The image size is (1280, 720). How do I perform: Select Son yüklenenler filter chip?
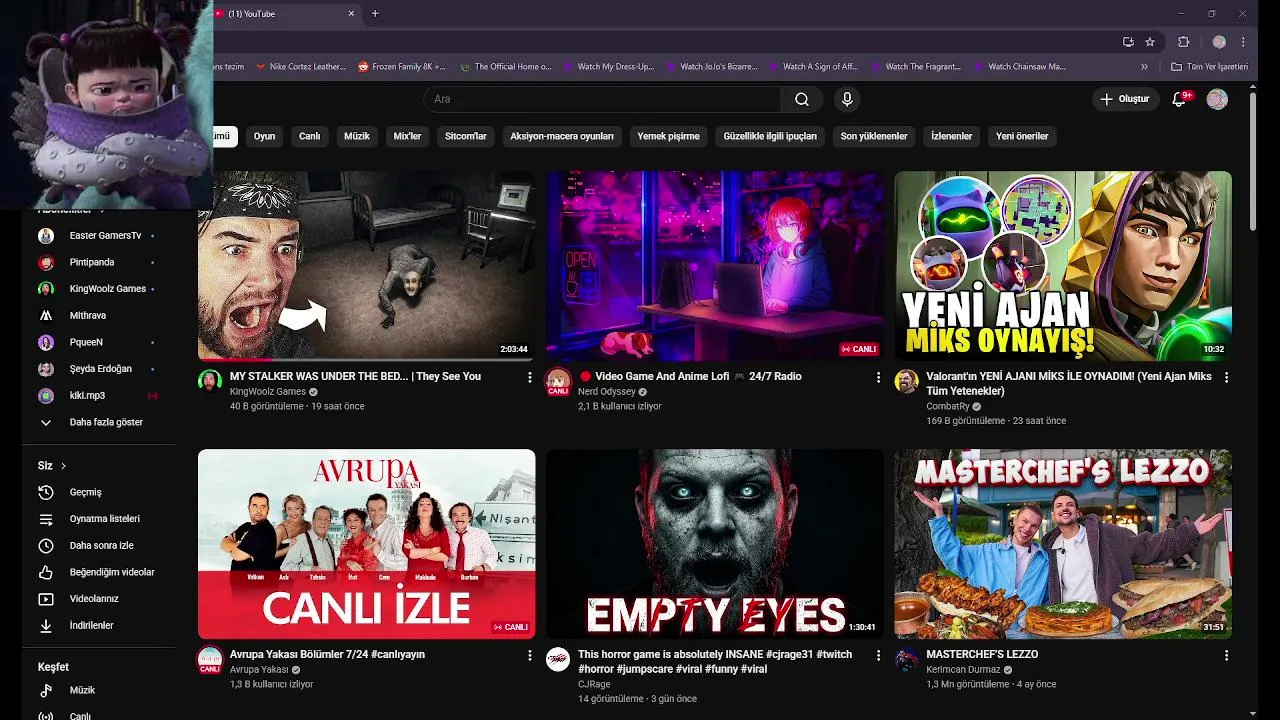[874, 136]
